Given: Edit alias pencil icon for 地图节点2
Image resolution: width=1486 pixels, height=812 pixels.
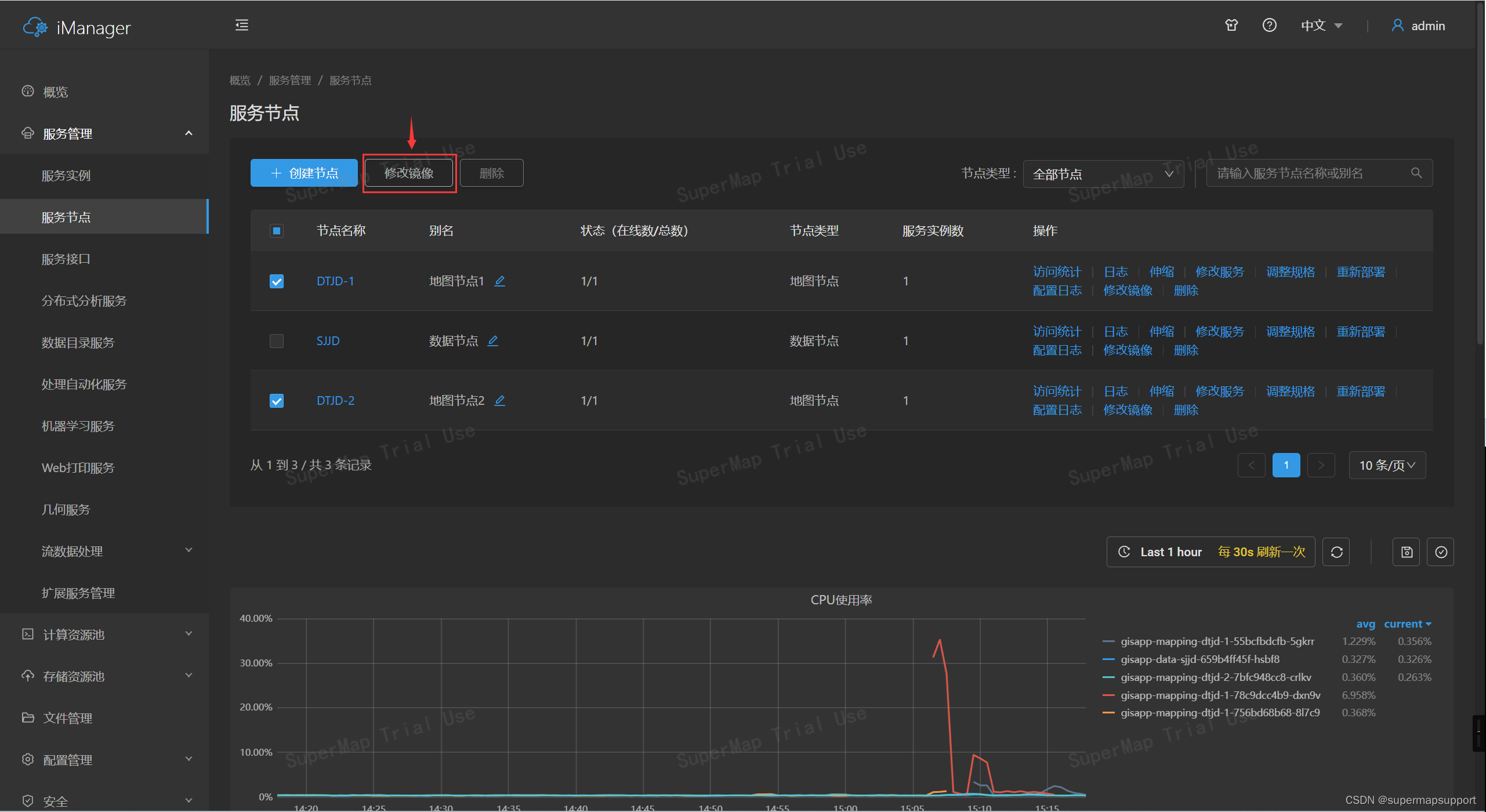Looking at the screenshot, I should click(499, 400).
